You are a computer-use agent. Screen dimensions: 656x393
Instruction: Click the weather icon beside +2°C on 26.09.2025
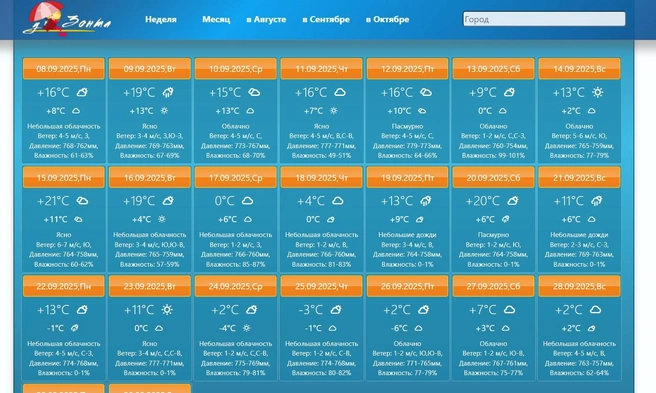coord(423,310)
